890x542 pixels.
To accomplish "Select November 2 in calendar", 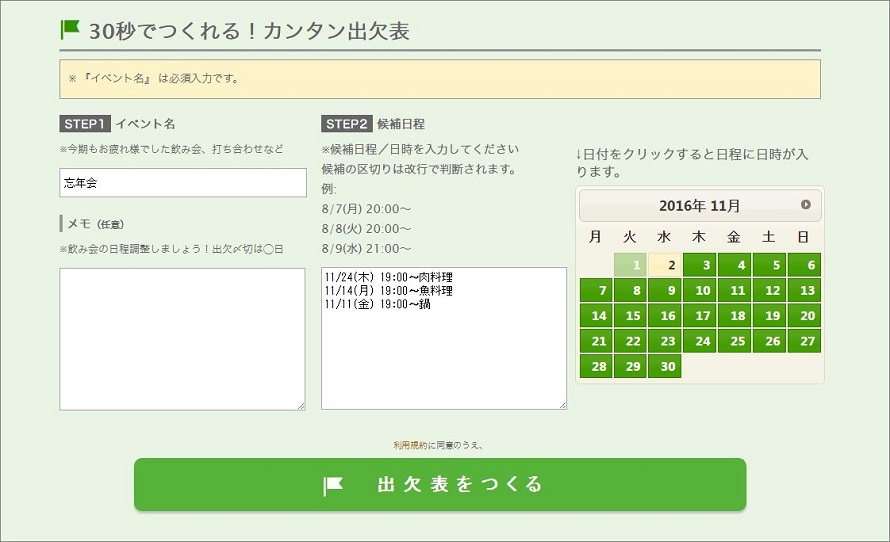I will coord(665,265).
